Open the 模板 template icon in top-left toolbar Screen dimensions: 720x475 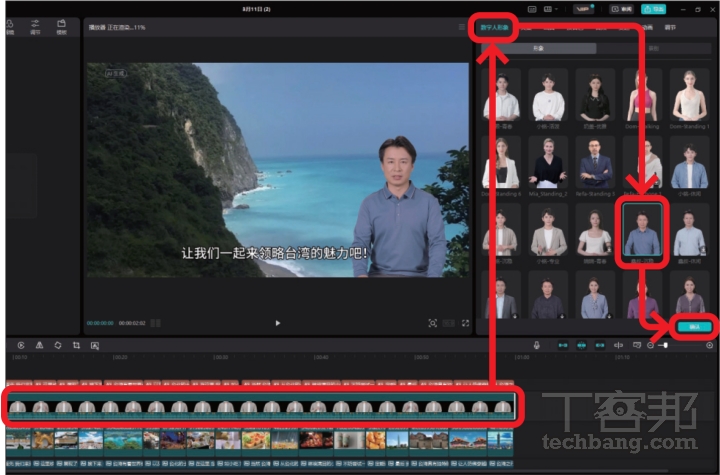(x=62, y=27)
